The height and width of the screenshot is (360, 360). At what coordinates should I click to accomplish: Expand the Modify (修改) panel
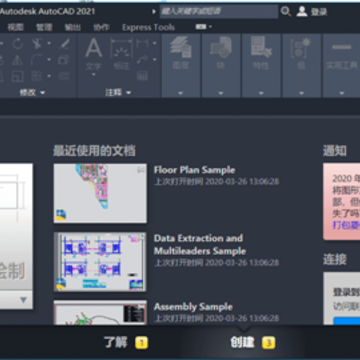[32, 92]
